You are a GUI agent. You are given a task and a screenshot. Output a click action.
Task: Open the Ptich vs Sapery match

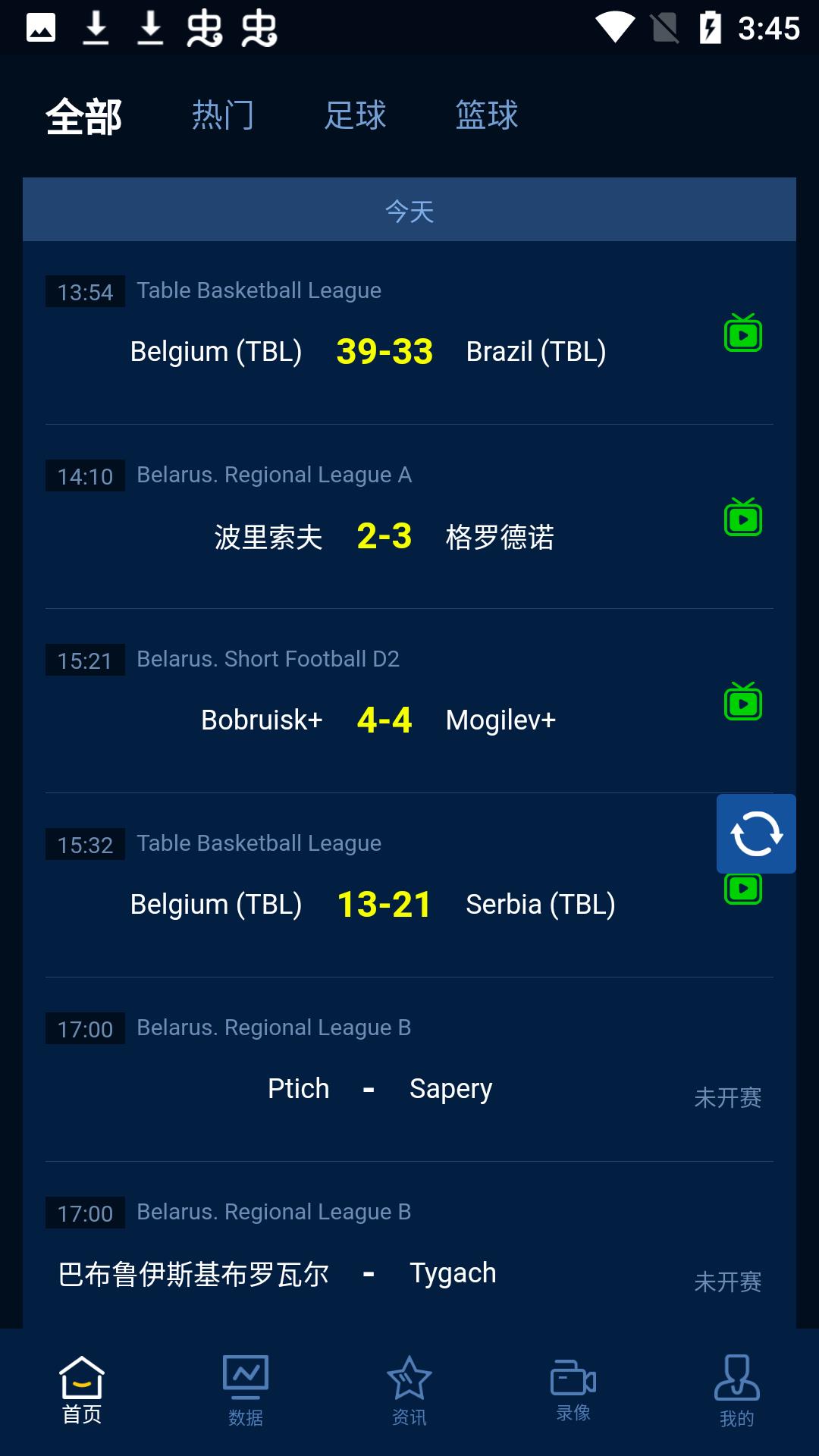[x=409, y=1069]
